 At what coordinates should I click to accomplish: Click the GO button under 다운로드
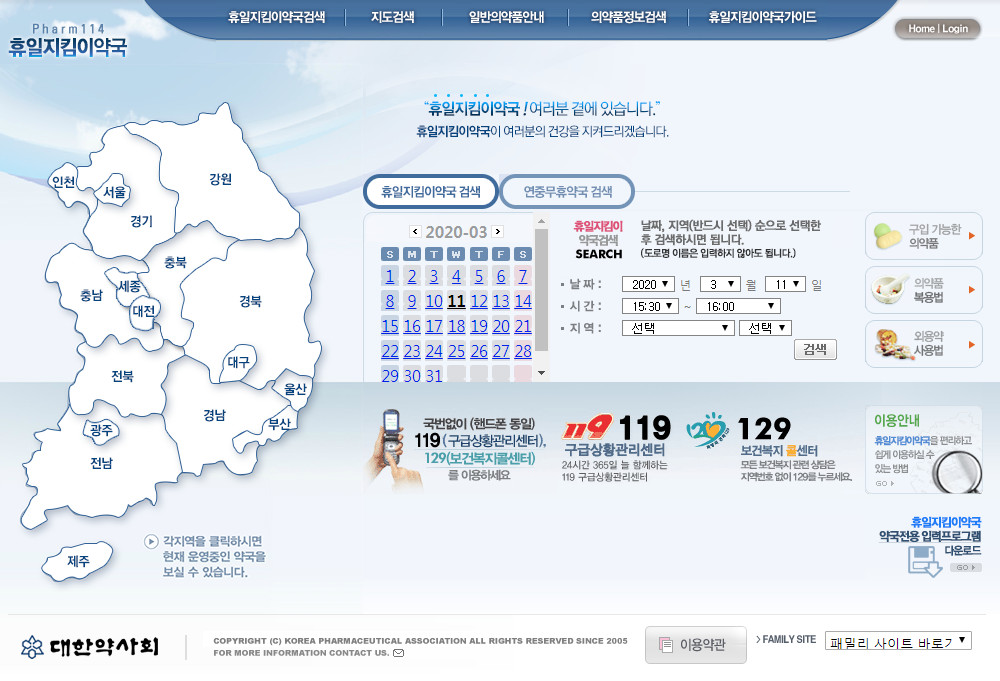point(966,567)
